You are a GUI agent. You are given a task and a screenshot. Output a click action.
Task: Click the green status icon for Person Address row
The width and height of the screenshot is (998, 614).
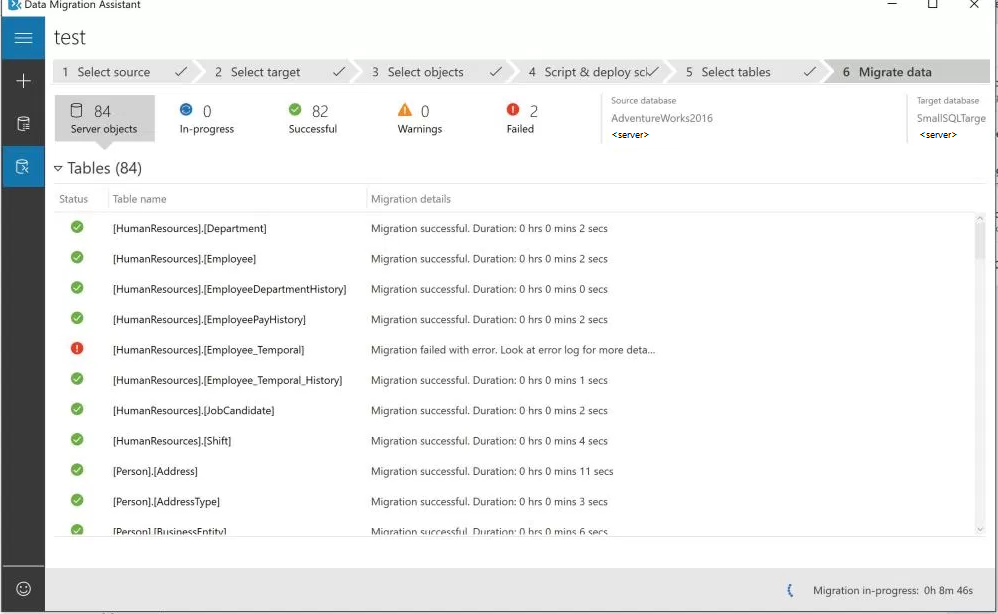click(77, 470)
